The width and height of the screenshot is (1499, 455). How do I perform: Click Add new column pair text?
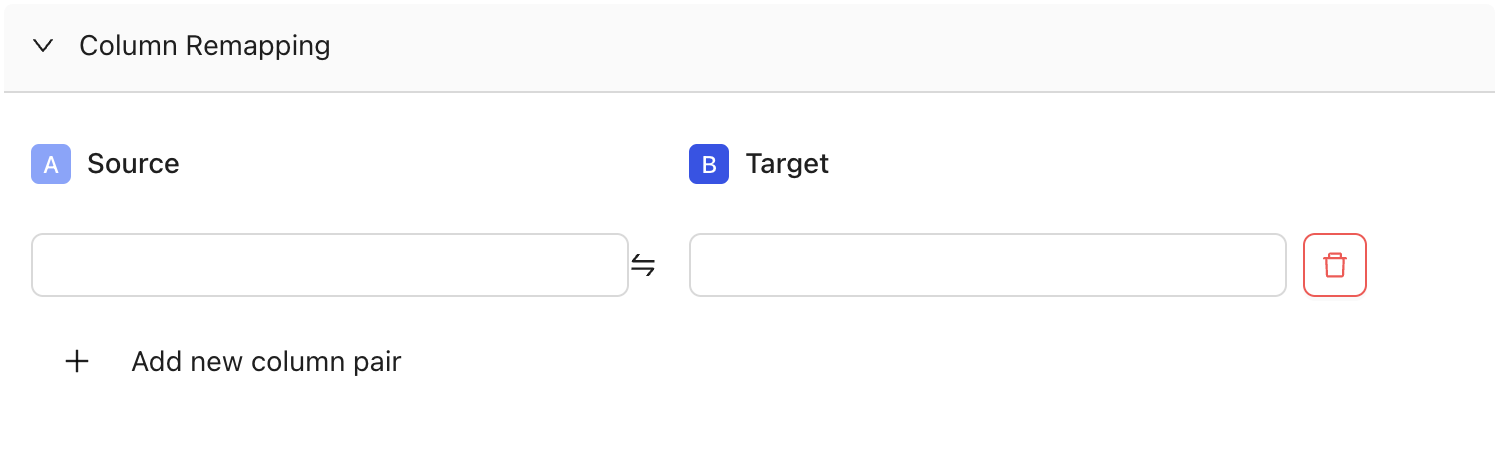266,362
